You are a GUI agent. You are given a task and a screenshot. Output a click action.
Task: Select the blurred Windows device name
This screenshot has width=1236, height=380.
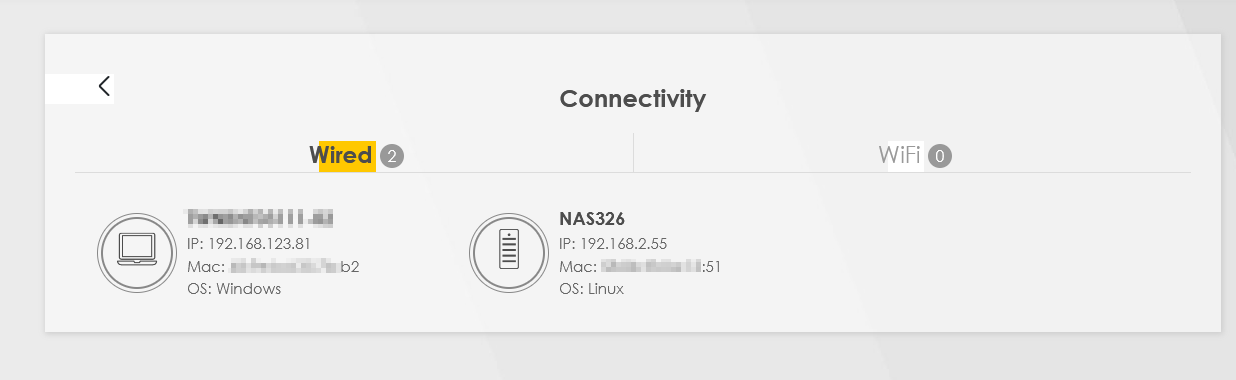[260, 217]
